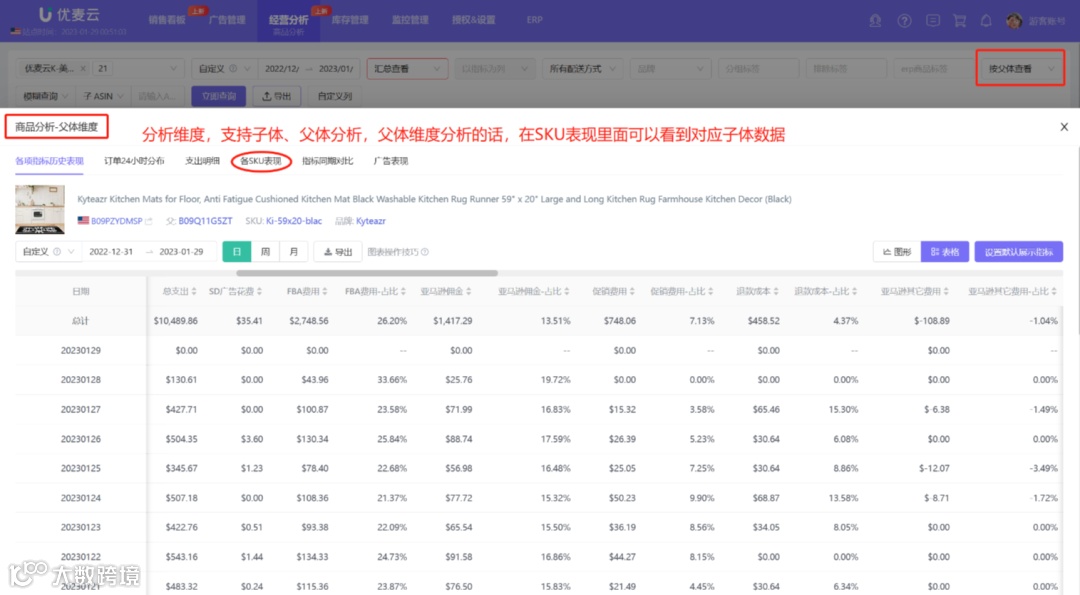Click the open-link icon beside ASIN B09PZYDMSP
The width and height of the screenshot is (1080, 595).
tap(149, 221)
